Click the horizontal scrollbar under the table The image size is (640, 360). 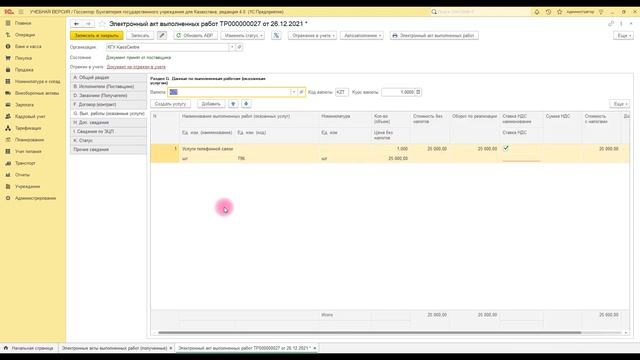point(369,333)
